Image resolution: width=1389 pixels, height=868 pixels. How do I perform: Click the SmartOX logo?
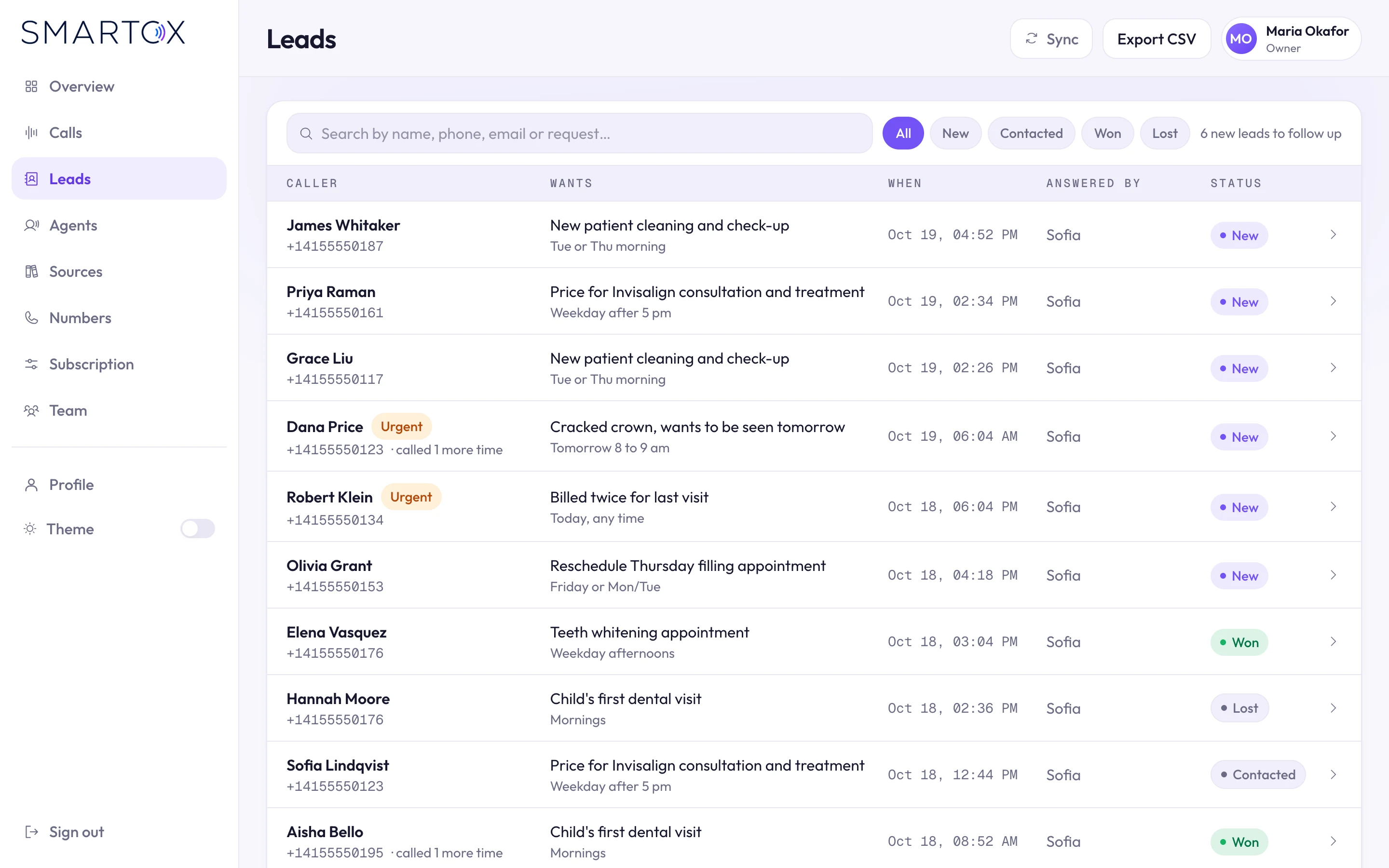(x=103, y=32)
